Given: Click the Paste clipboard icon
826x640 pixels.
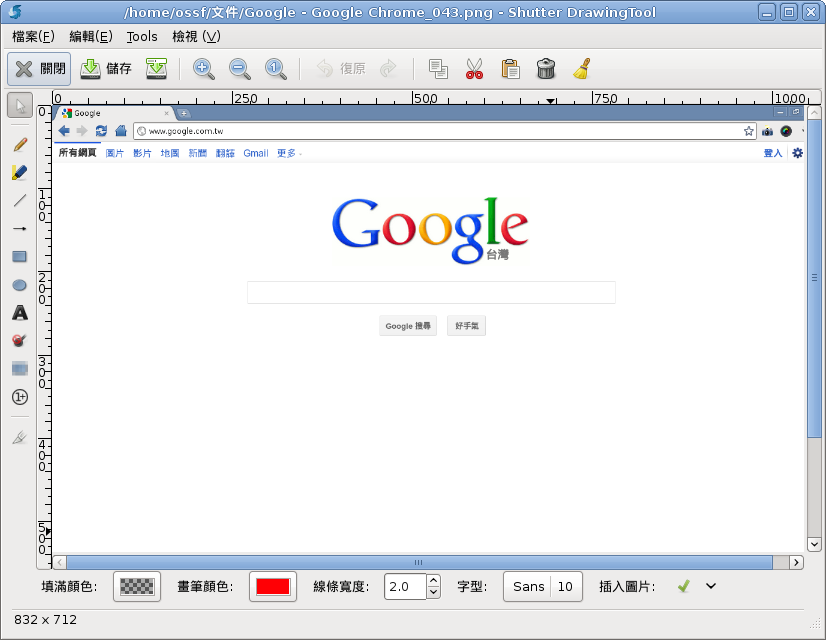Looking at the screenshot, I should coord(510,68).
